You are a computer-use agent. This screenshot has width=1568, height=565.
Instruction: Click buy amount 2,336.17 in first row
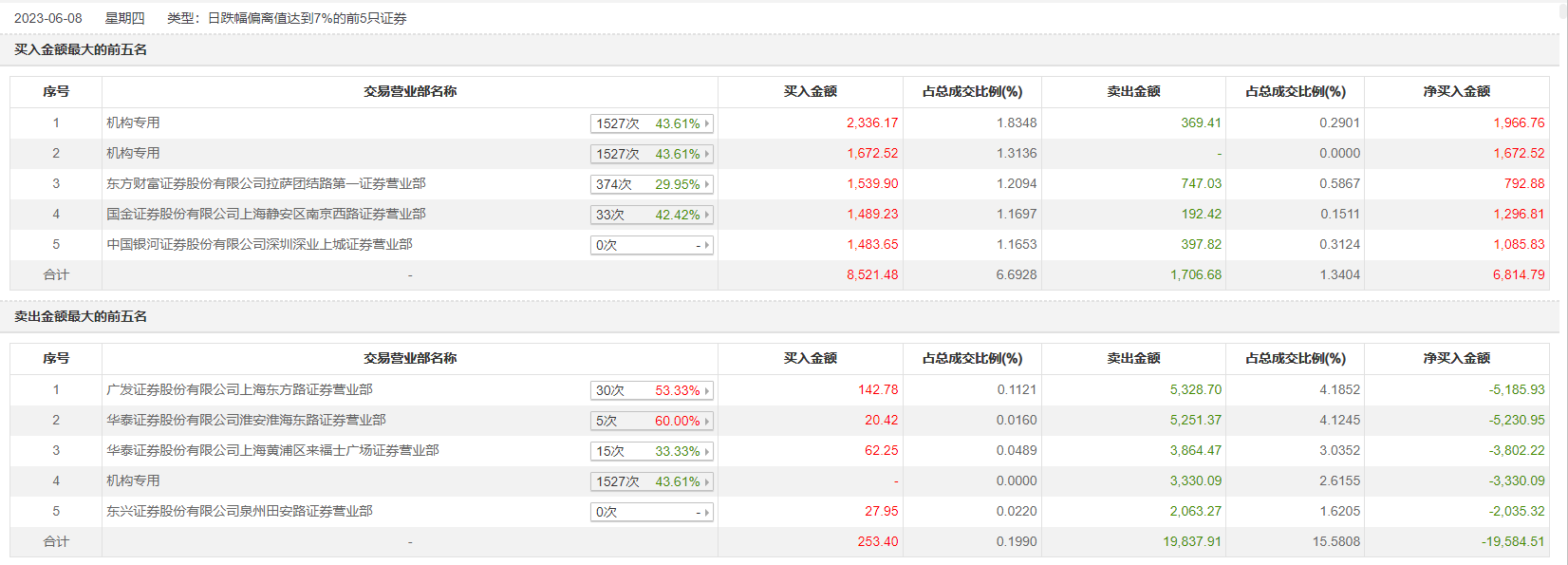[871, 122]
